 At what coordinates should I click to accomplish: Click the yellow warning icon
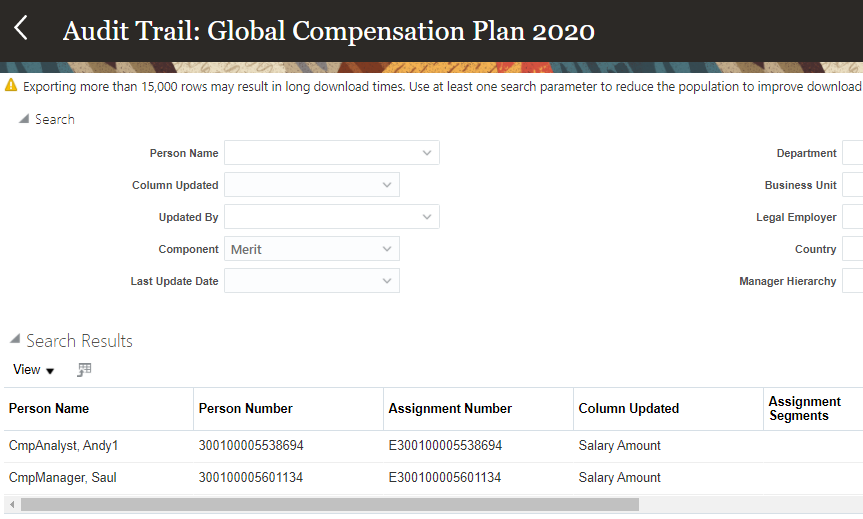click(11, 86)
